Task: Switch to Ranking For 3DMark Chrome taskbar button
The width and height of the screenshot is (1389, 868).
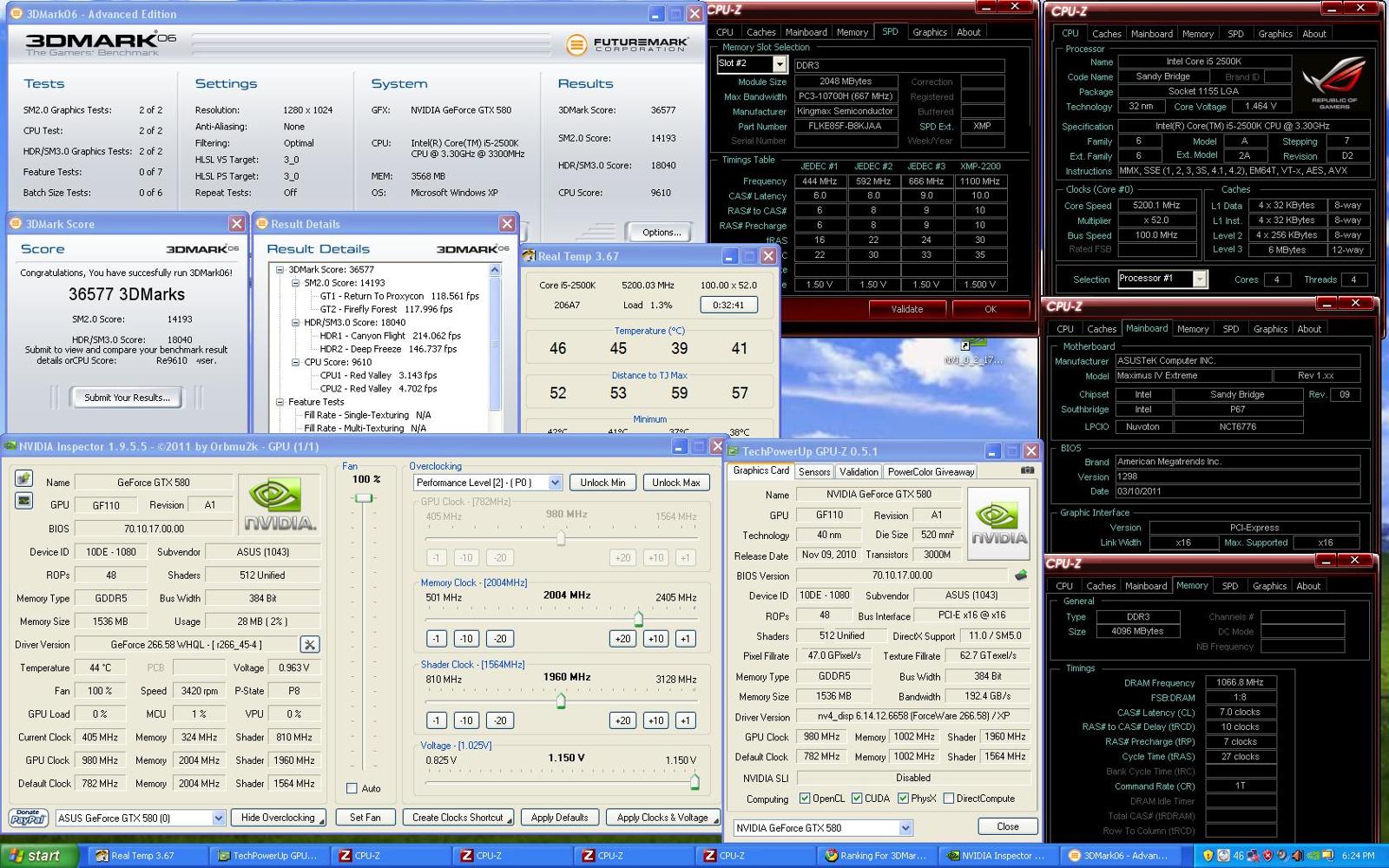Action: (878, 856)
